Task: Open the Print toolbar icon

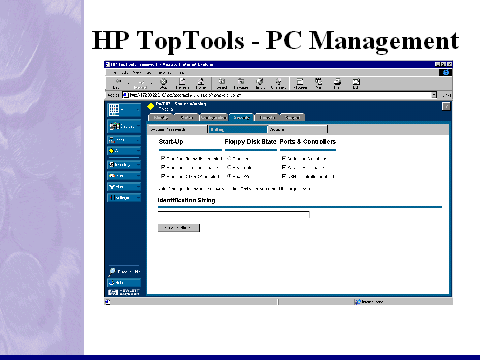Action: pos(337,82)
